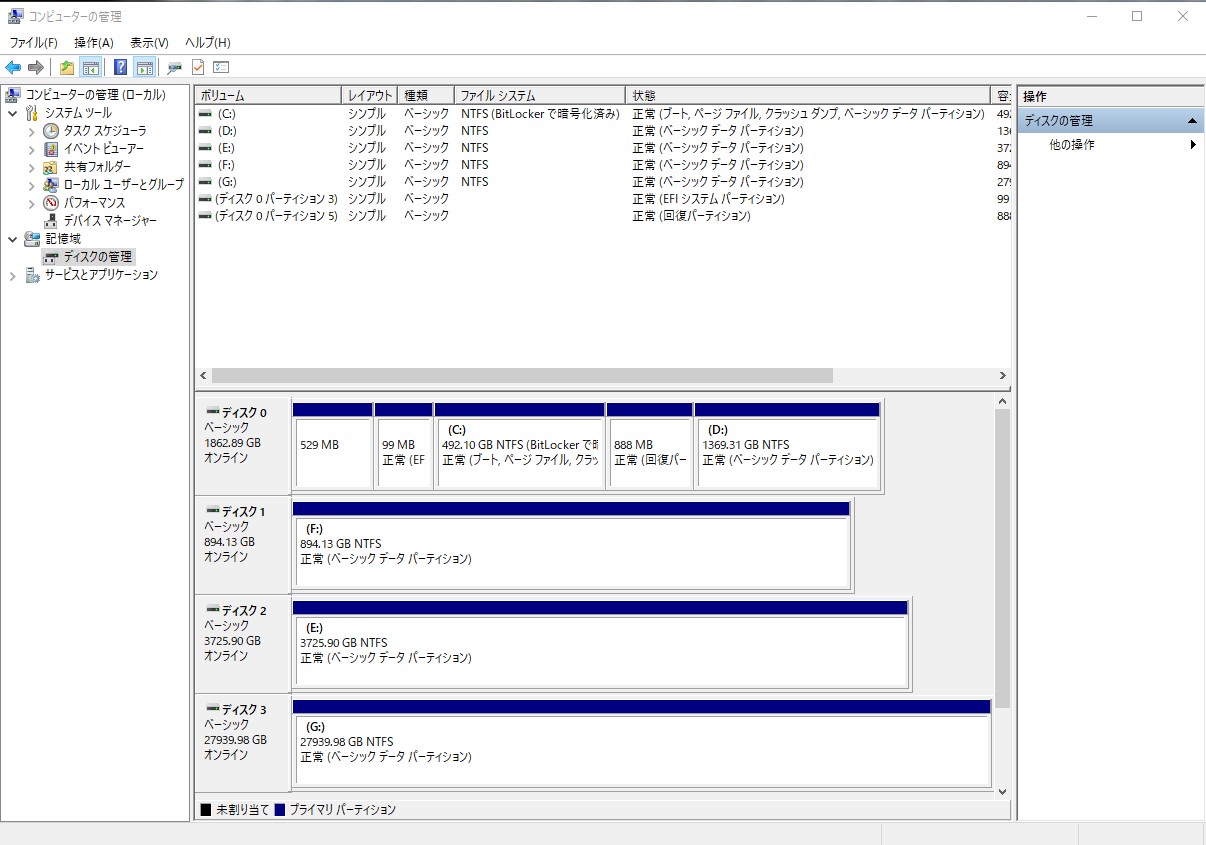This screenshot has height=845, width=1206.
Task: Select the 888 MB recovery partition block
Action: pyautogui.click(x=650, y=445)
